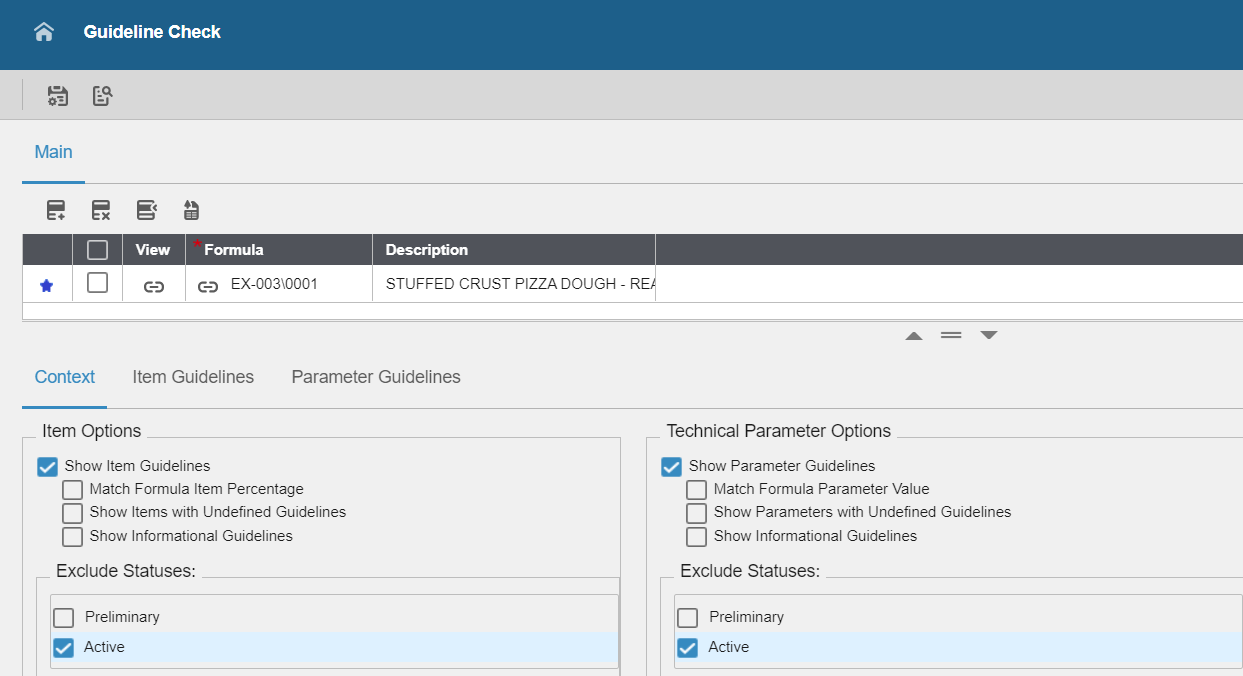
Task: Click the View link icon in formula row
Action: (x=154, y=286)
